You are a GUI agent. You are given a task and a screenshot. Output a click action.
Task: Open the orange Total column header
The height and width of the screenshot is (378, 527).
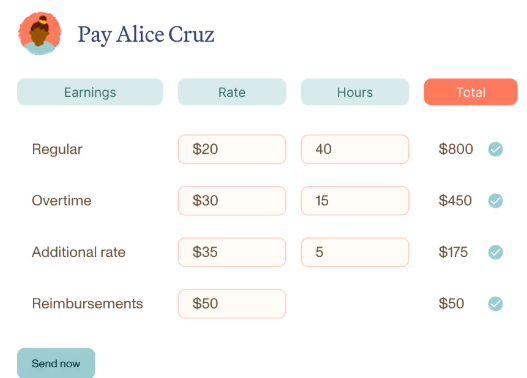[x=471, y=92]
